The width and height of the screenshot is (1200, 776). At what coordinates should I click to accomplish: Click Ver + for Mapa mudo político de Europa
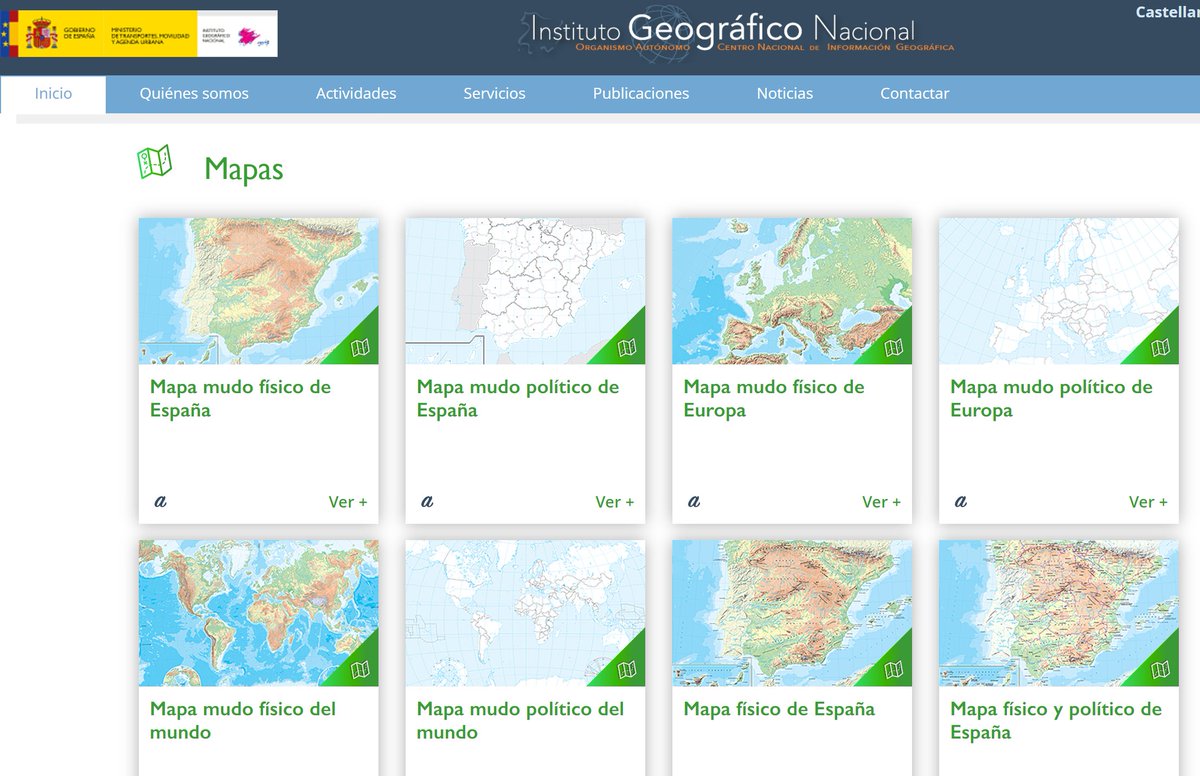pyautogui.click(x=1148, y=502)
